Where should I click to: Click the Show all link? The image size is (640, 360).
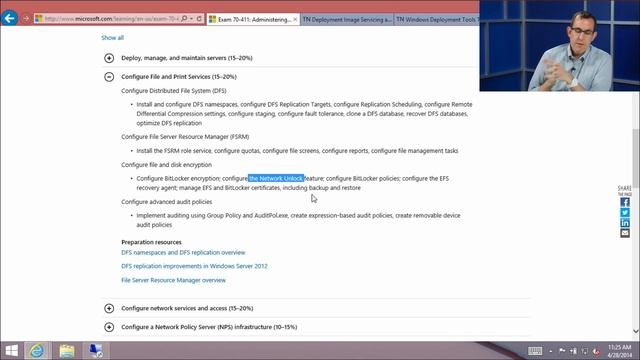[x=112, y=38]
